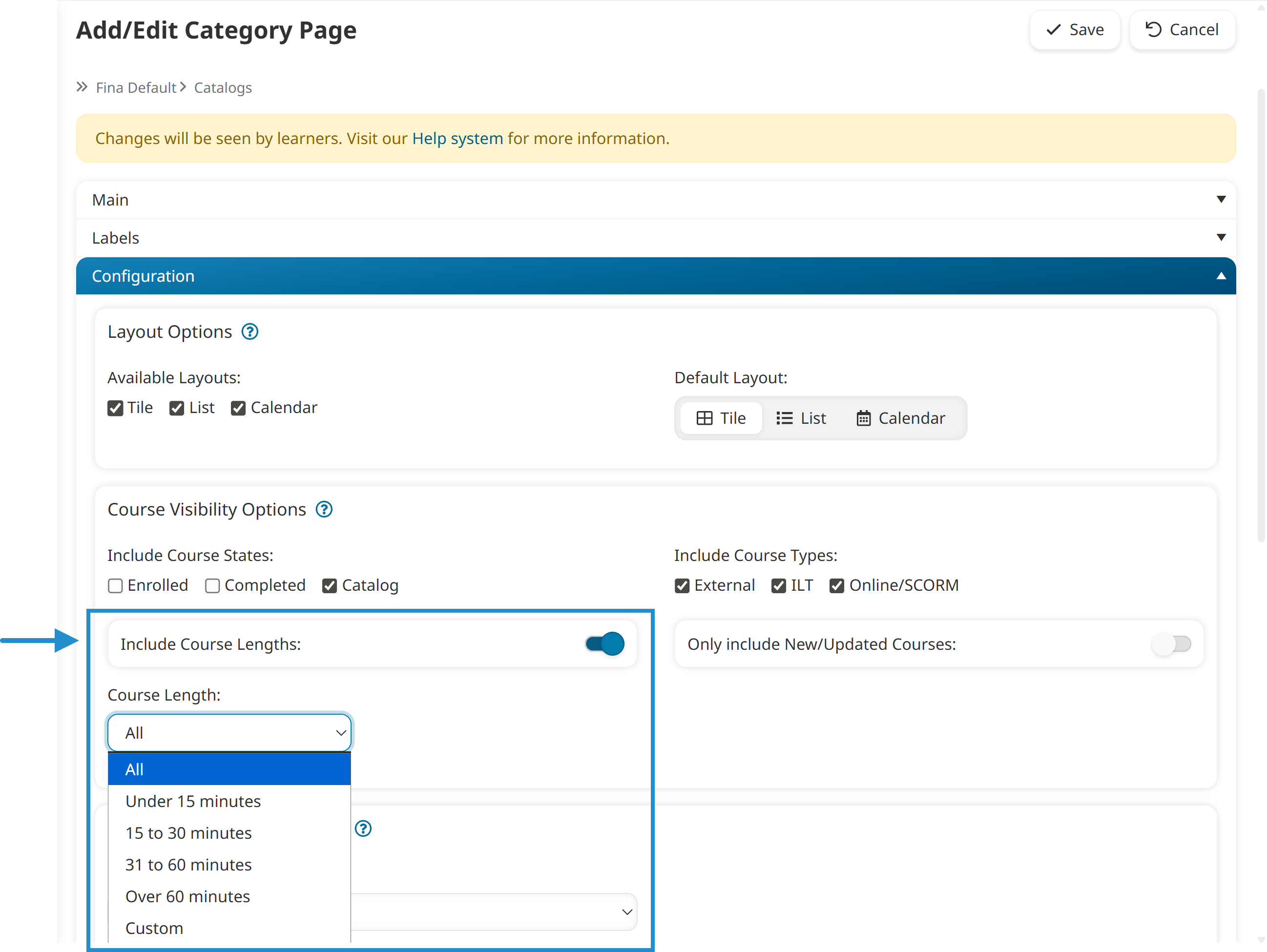
Task: Check the Enrolled course state checkbox
Action: 115,585
